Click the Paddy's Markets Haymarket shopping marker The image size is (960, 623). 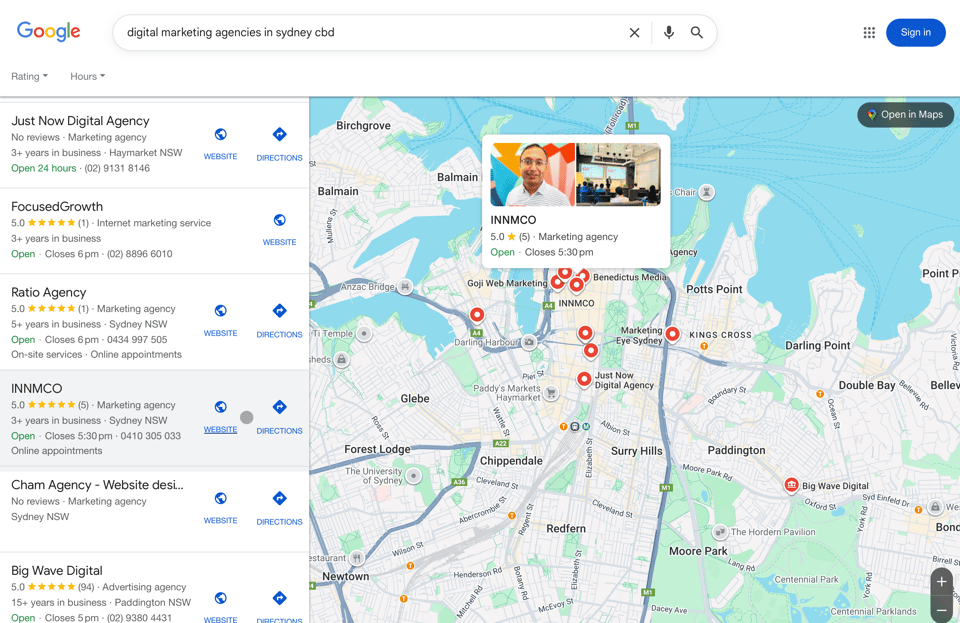pyautogui.click(x=551, y=393)
